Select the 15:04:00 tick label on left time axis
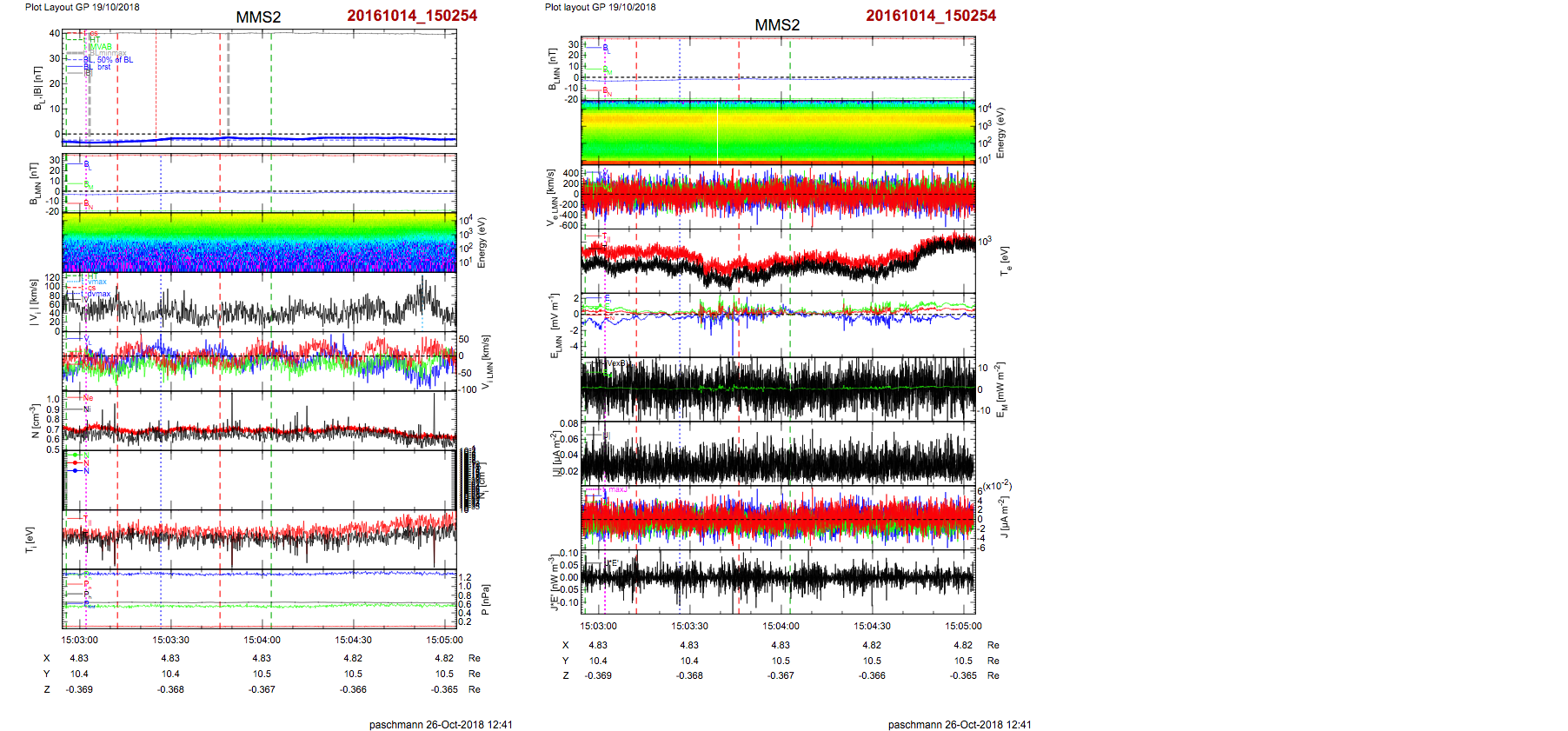The image size is (1568, 731). [262, 640]
